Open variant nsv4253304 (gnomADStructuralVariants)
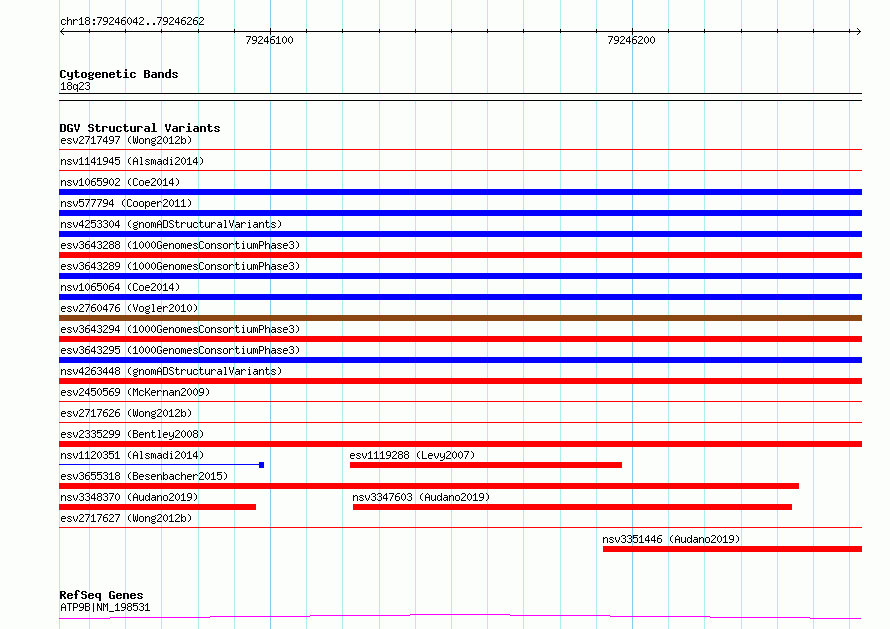The width and height of the screenshot is (890, 629). pyautogui.click(x=171, y=224)
